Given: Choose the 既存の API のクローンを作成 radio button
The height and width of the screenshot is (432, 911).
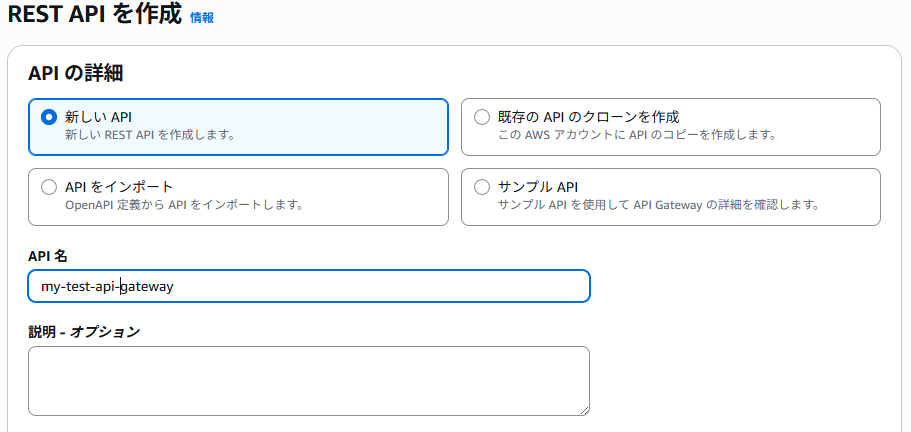Looking at the screenshot, I should point(482,117).
